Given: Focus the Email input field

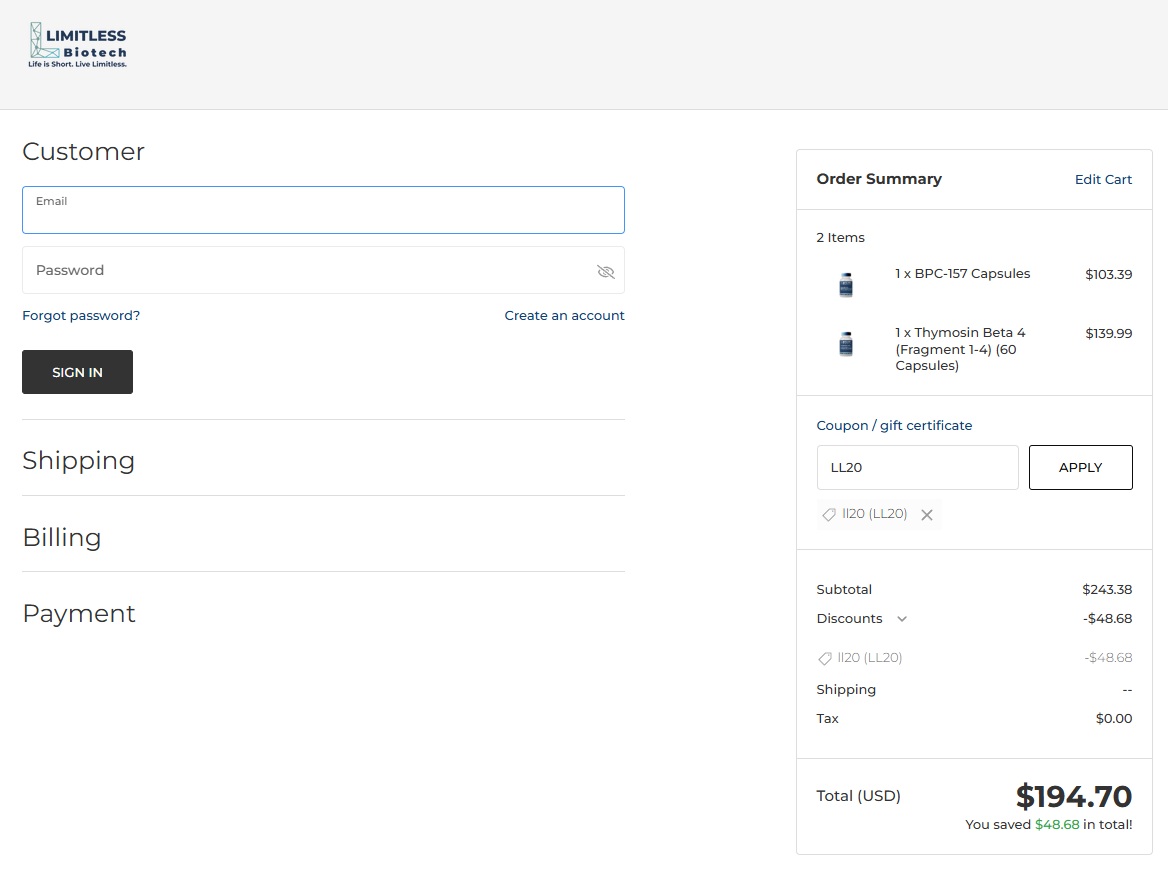Looking at the screenshot, I should 323,210.
